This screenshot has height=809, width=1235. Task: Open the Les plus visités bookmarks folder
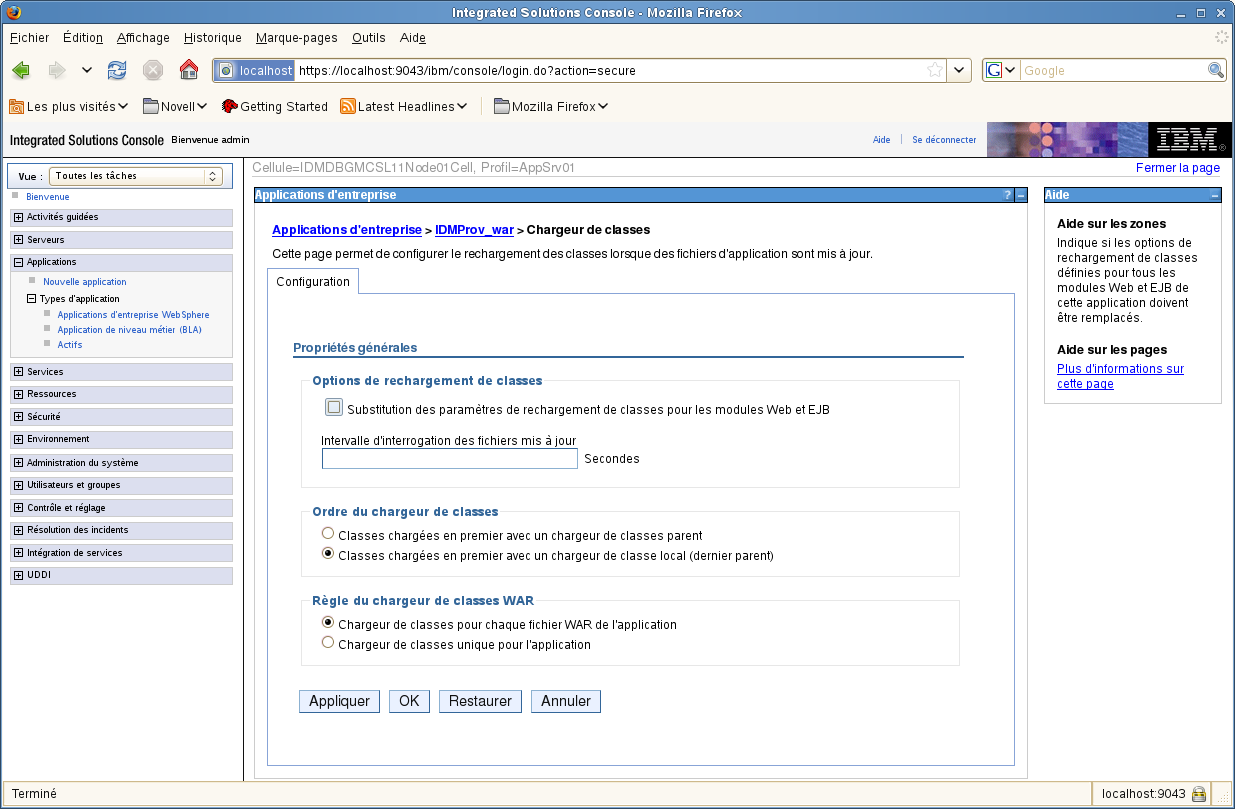(69, 106)
